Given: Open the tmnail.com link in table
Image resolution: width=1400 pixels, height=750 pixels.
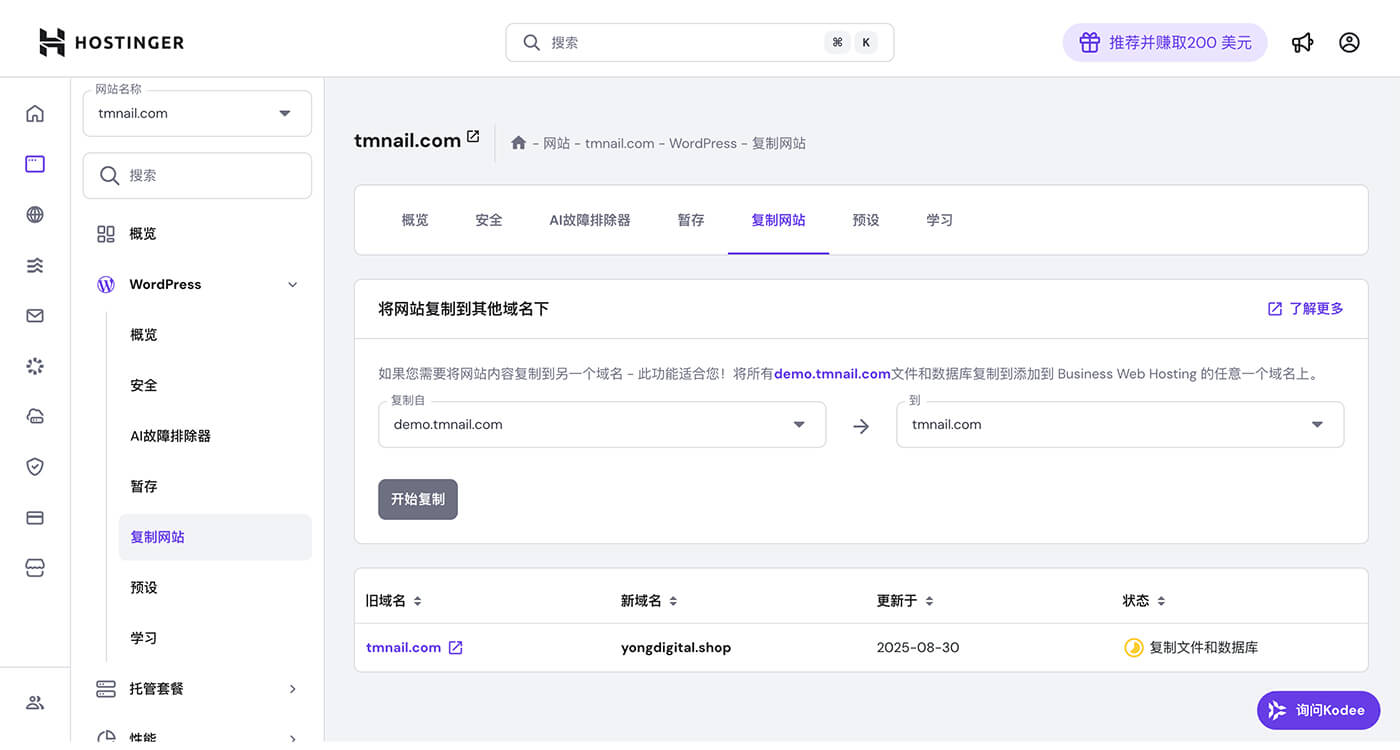Looking at the screenshot, I should [x=403, y=648].
